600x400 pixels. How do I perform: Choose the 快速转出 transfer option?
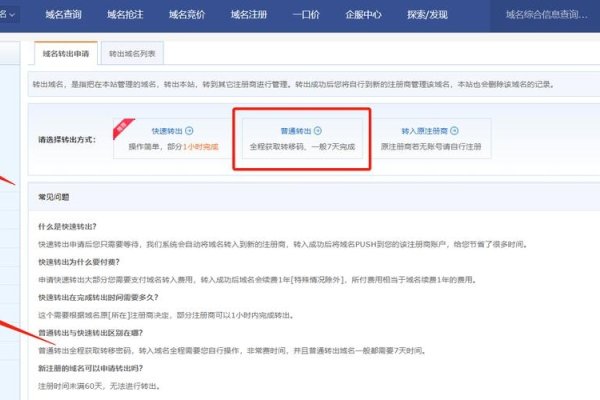tap(173, 139)
